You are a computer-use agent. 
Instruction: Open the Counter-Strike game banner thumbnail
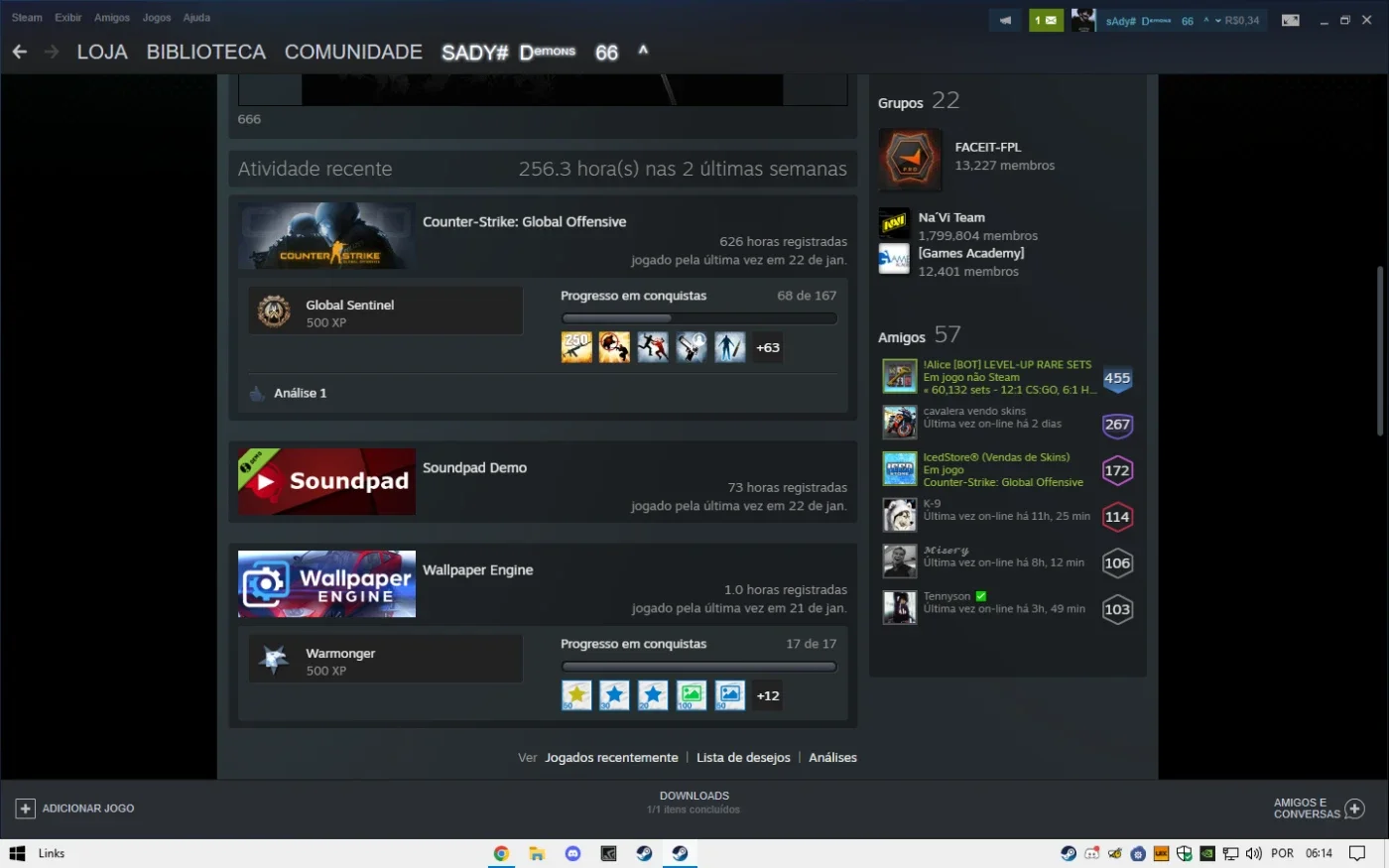point(326,236)
